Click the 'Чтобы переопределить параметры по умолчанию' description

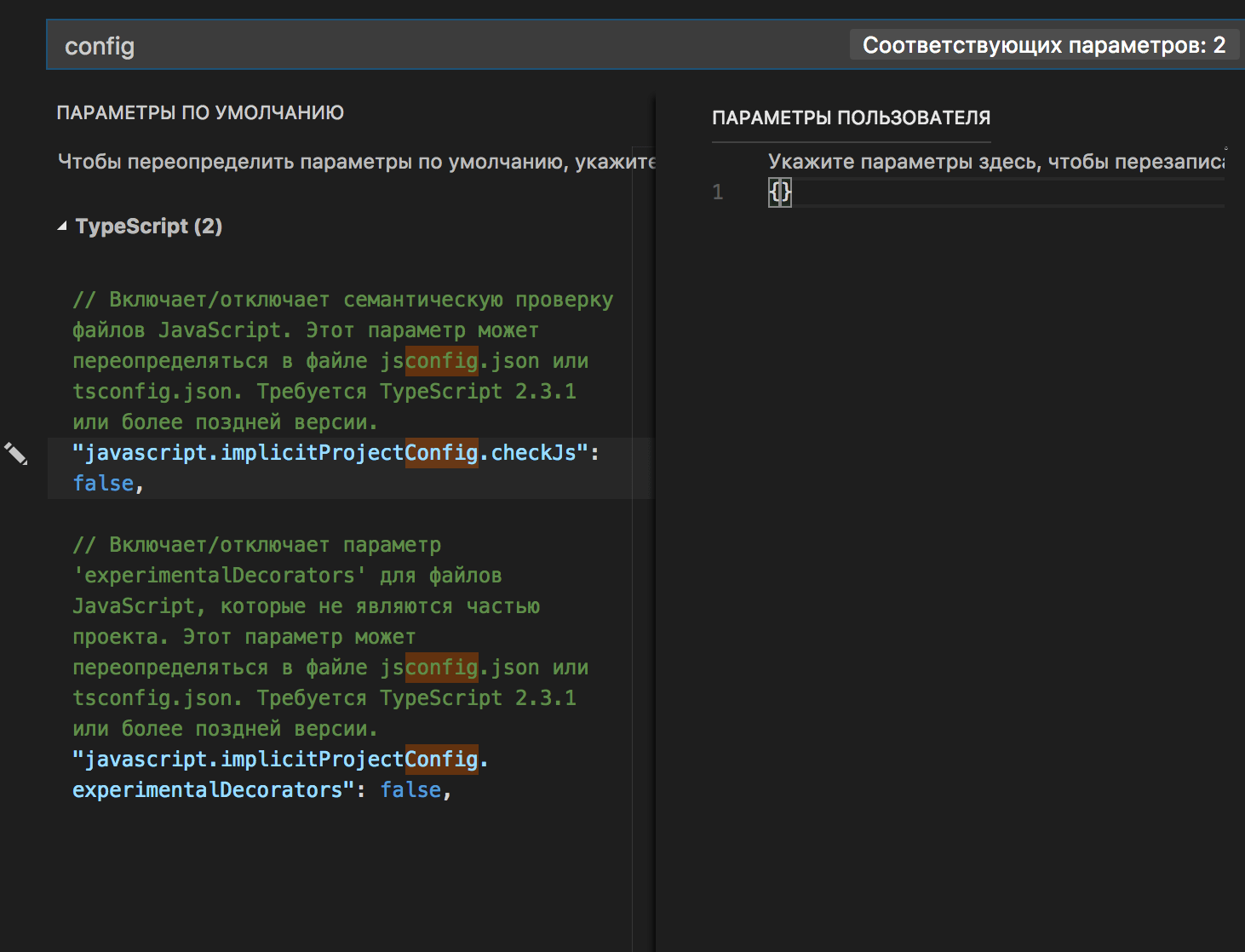click(356, 162)
